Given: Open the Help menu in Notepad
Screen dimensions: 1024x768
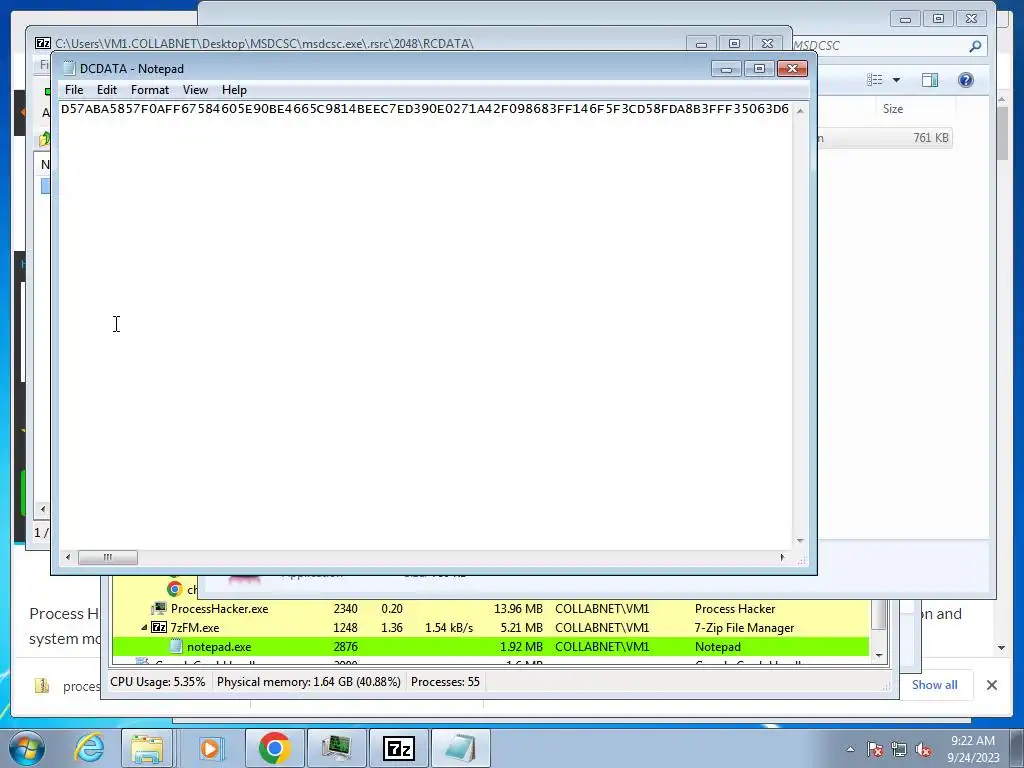Looking at the screenshot, I should pos(234,90).
